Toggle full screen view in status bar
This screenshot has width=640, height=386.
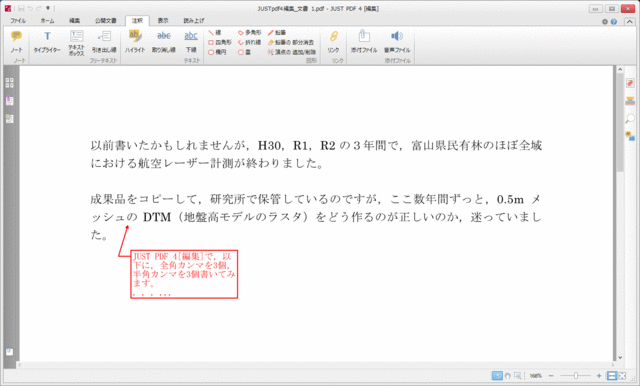pos(622,376)
